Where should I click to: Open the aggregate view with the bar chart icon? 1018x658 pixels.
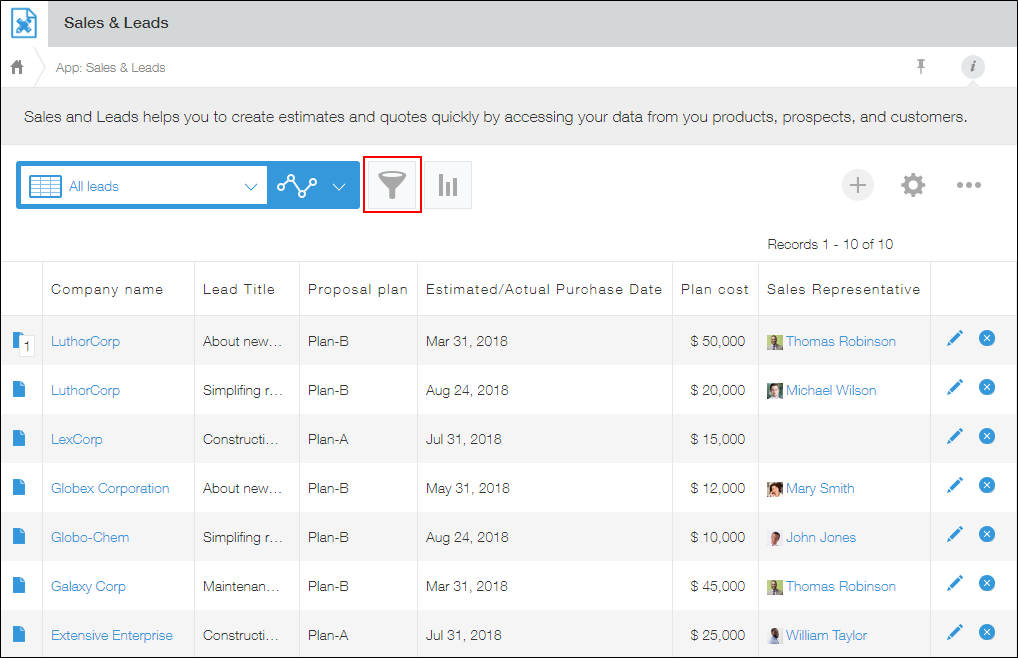click(x=448, y=185)
